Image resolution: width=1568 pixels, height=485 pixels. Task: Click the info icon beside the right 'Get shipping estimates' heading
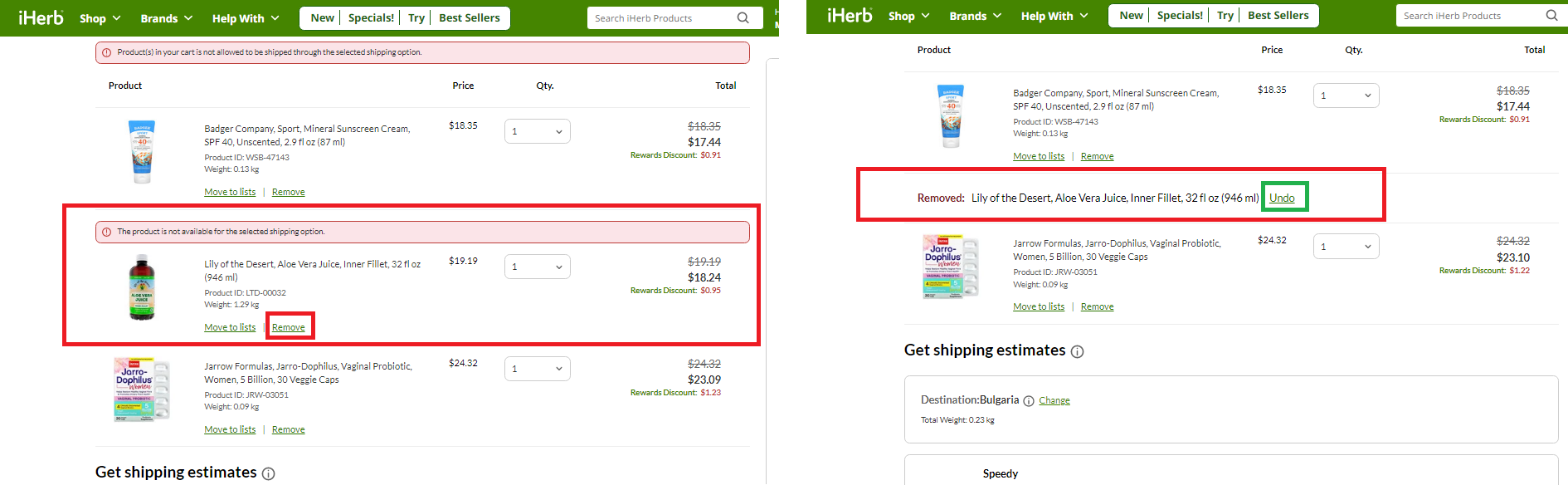point(1077,351)
